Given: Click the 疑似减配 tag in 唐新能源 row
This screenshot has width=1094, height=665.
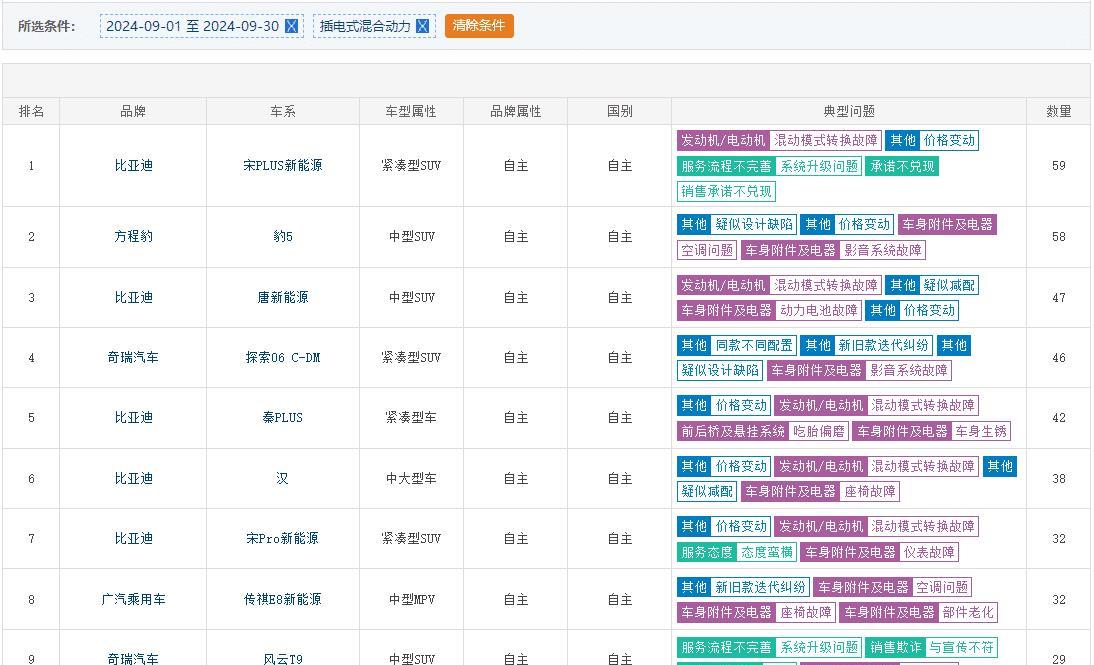Looking at the screenshot, I should coord(949,285).
